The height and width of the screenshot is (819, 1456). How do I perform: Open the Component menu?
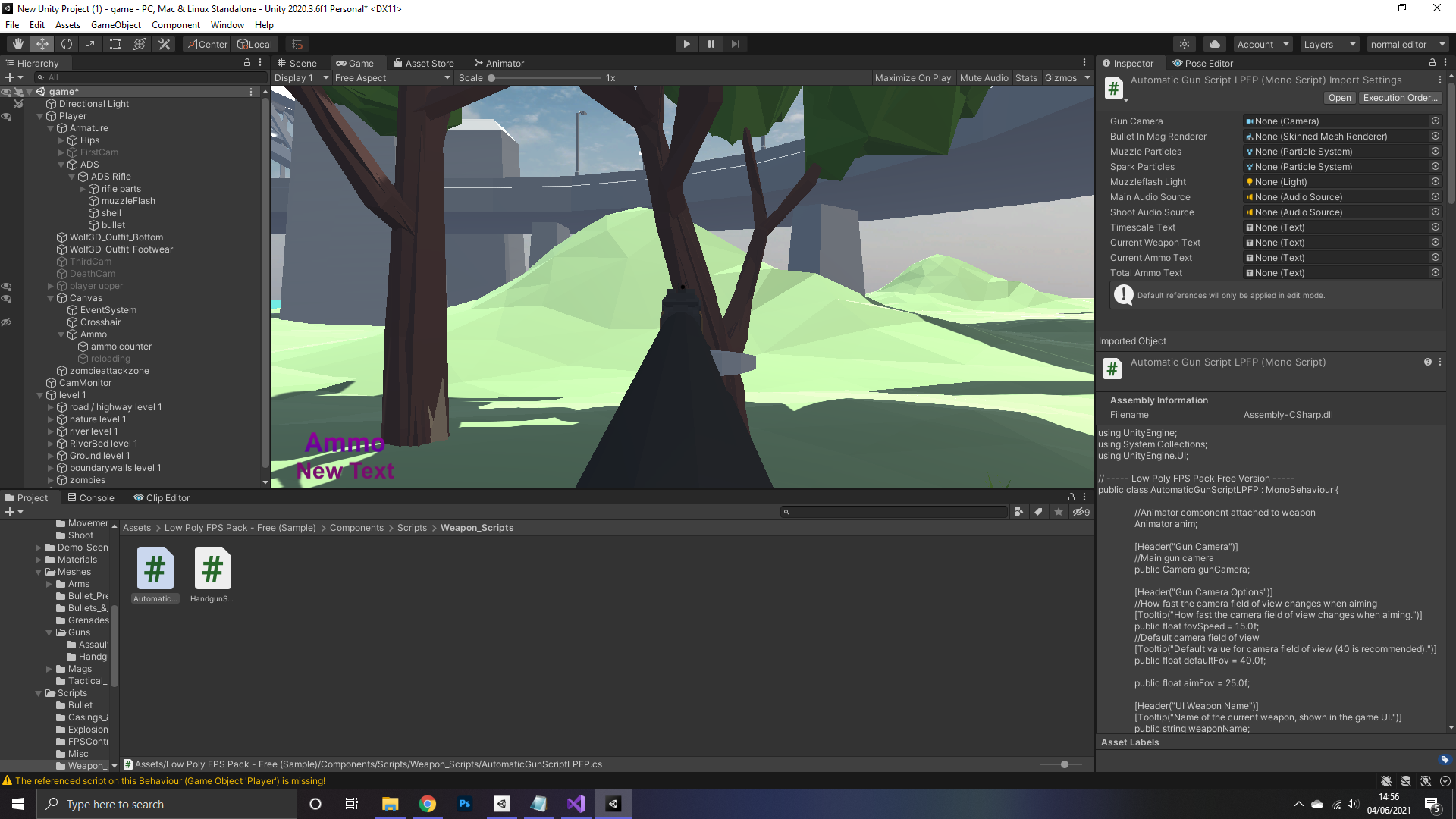[x=176, y=24]
